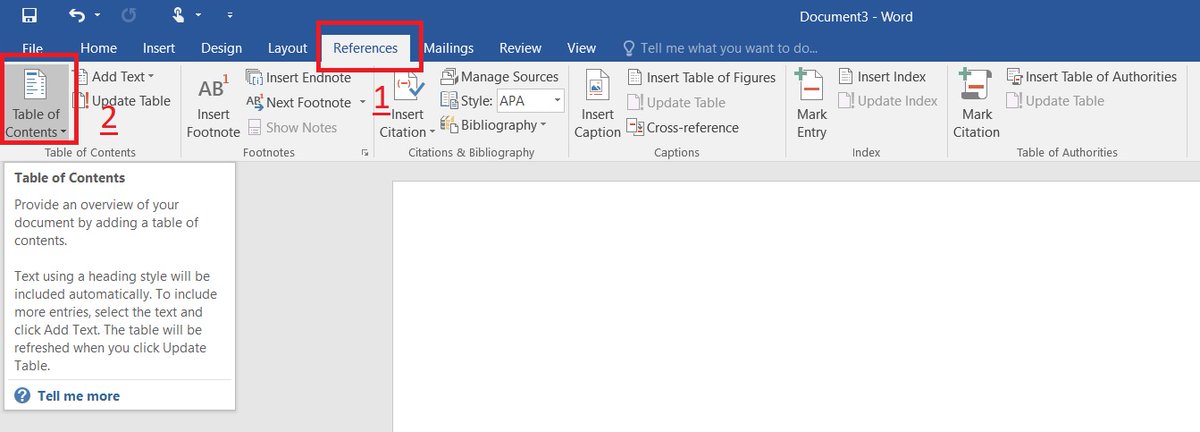
Task: Click the Update Index button
Action: [x=888, y=101]
